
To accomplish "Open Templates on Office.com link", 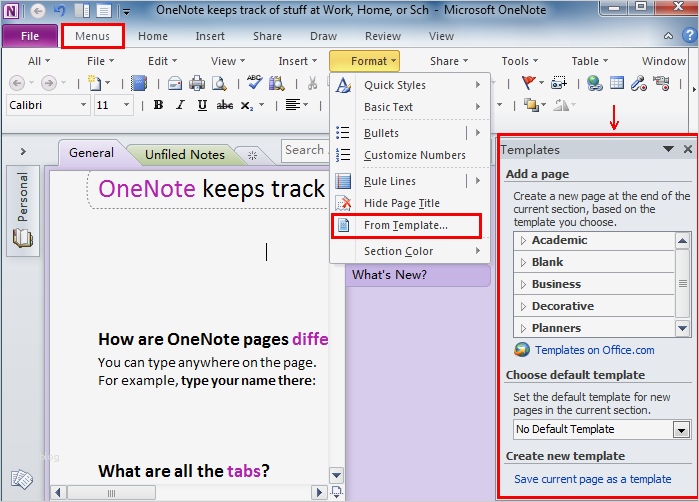I will (595, 350).
